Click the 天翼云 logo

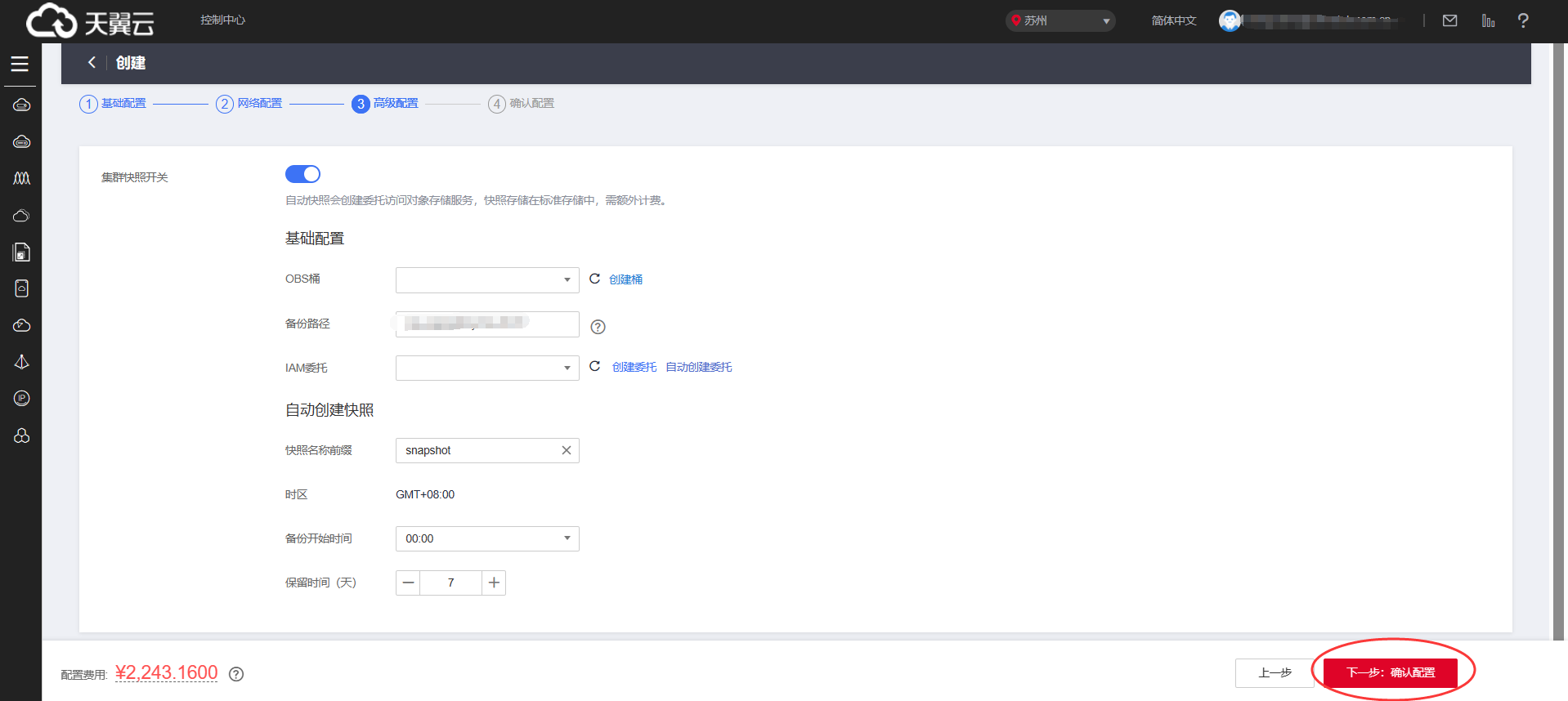coord(90,21)
